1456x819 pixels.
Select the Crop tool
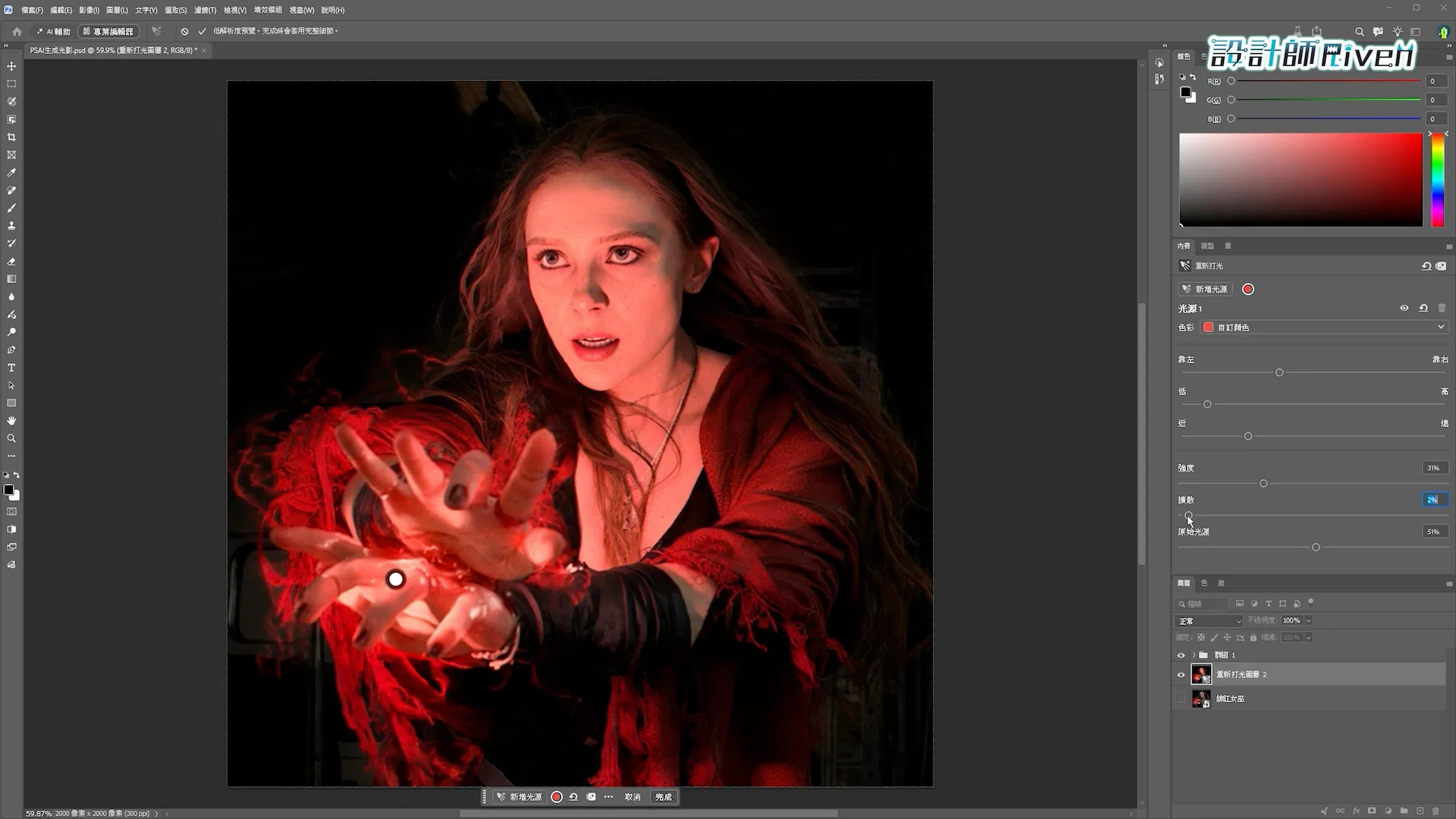pyautogui.click(x=11, y=137)
